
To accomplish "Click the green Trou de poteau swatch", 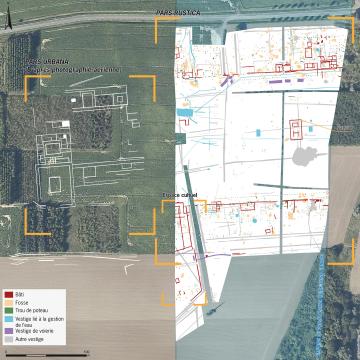I will point(9,311).
